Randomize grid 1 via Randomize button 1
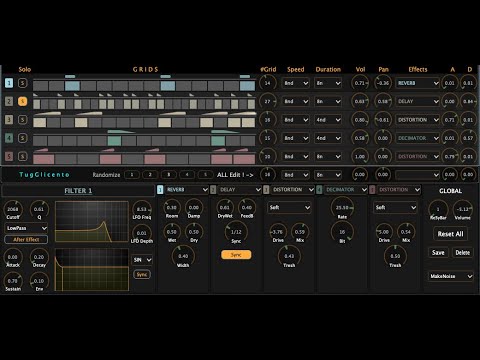 132,175
